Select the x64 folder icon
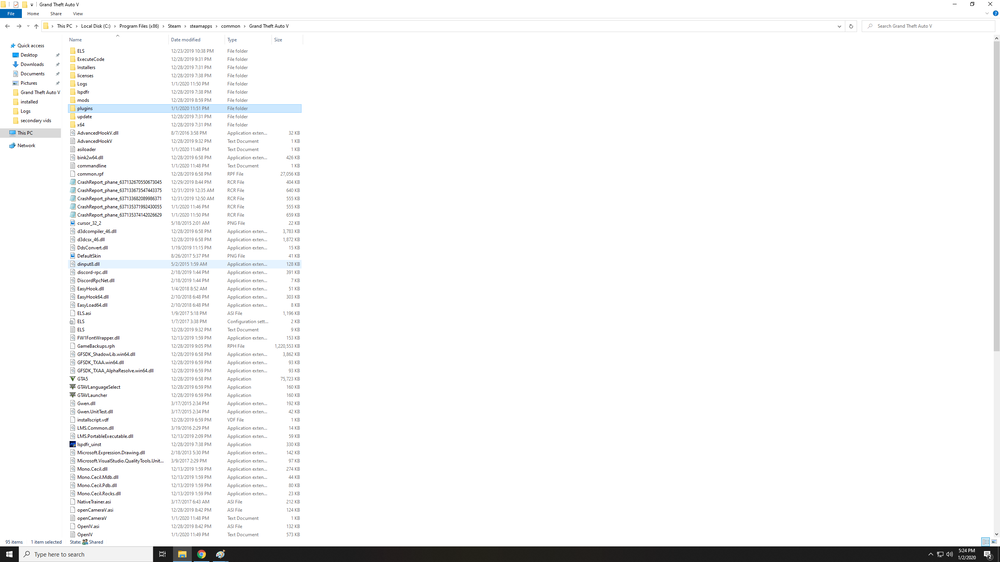This screenshot has height=562, width=1000. click(72, 125)
